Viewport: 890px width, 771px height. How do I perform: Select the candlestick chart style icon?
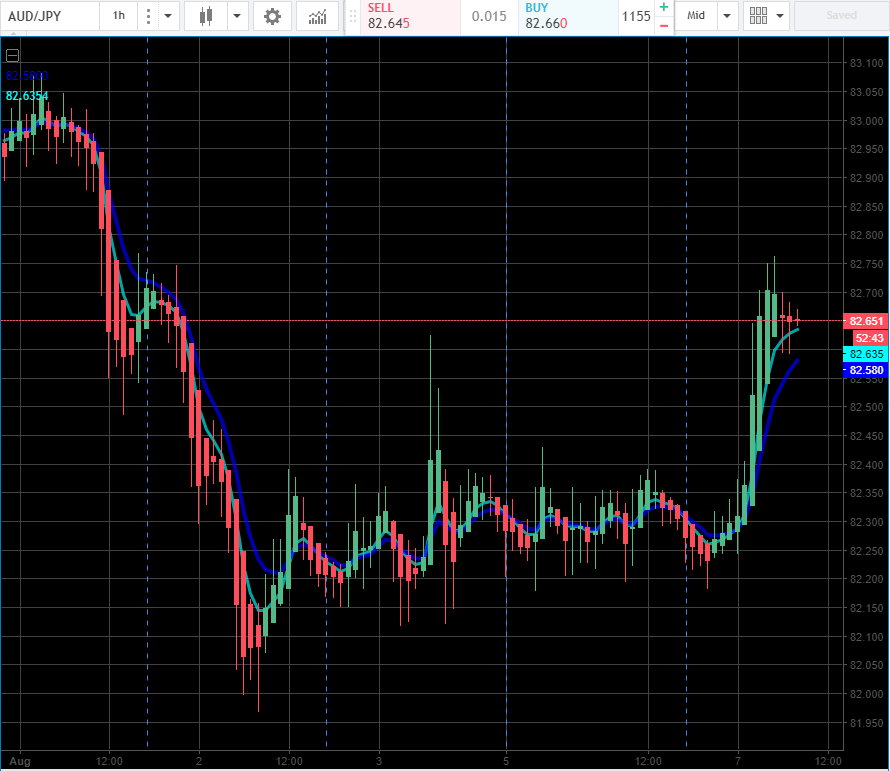coord(206,16)
